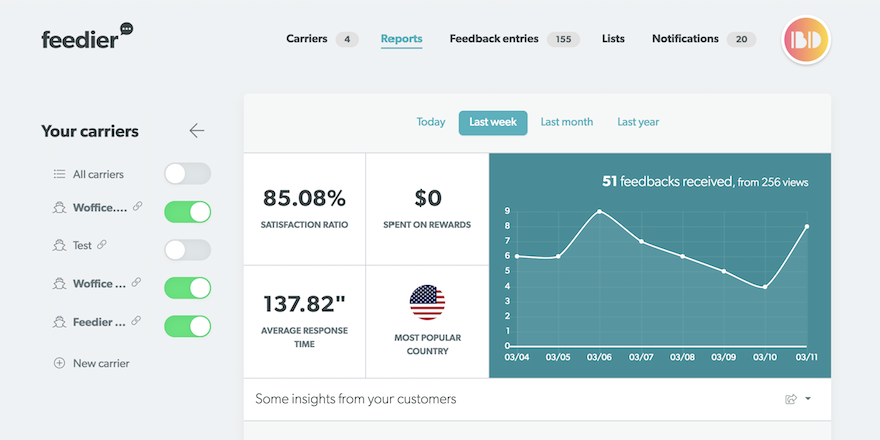Screen dimensions: 880x440
Task: Open the Reports menu item
Action: 401,39
